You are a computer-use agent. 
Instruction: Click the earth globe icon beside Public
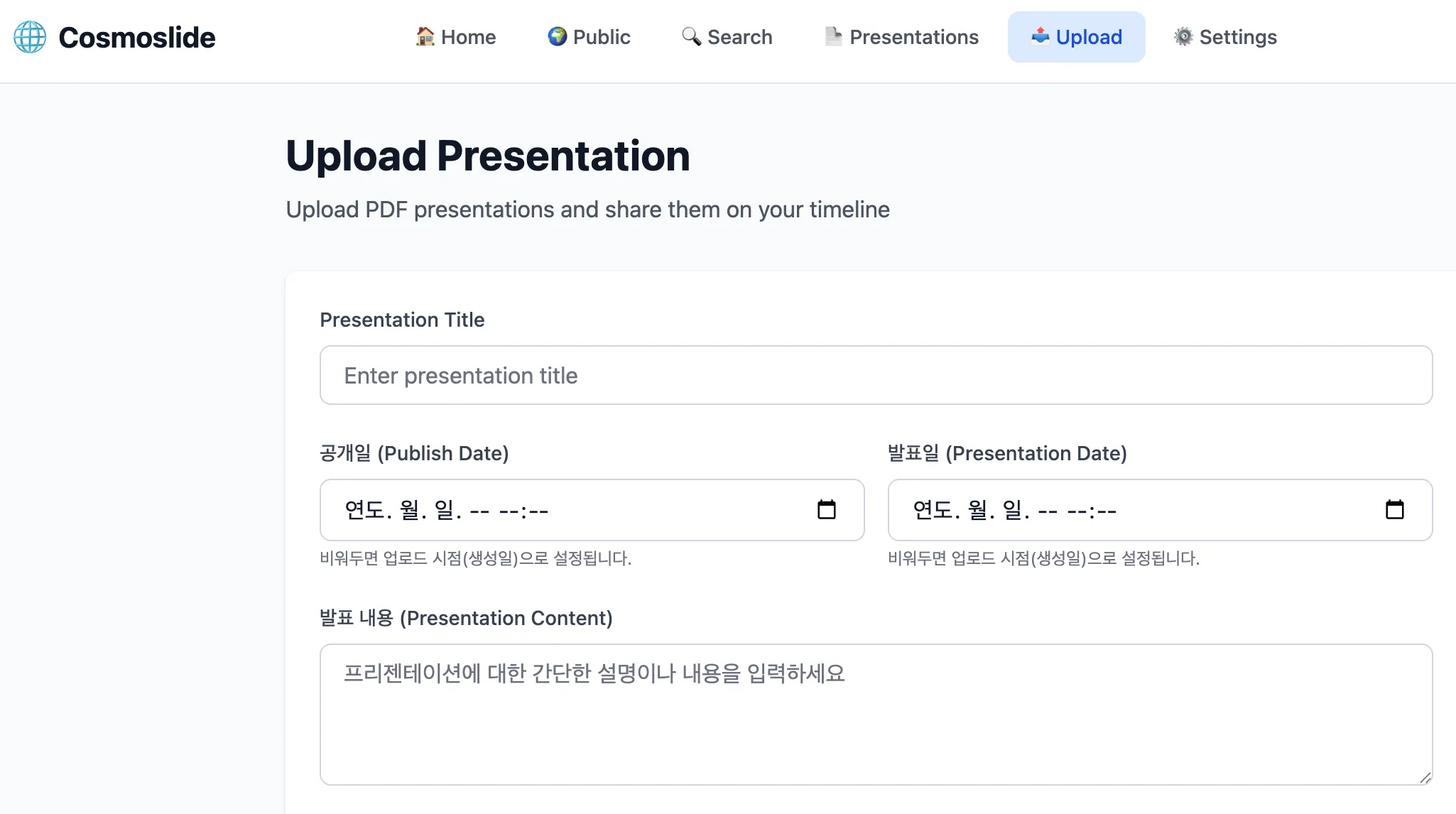tap(557, 36)
